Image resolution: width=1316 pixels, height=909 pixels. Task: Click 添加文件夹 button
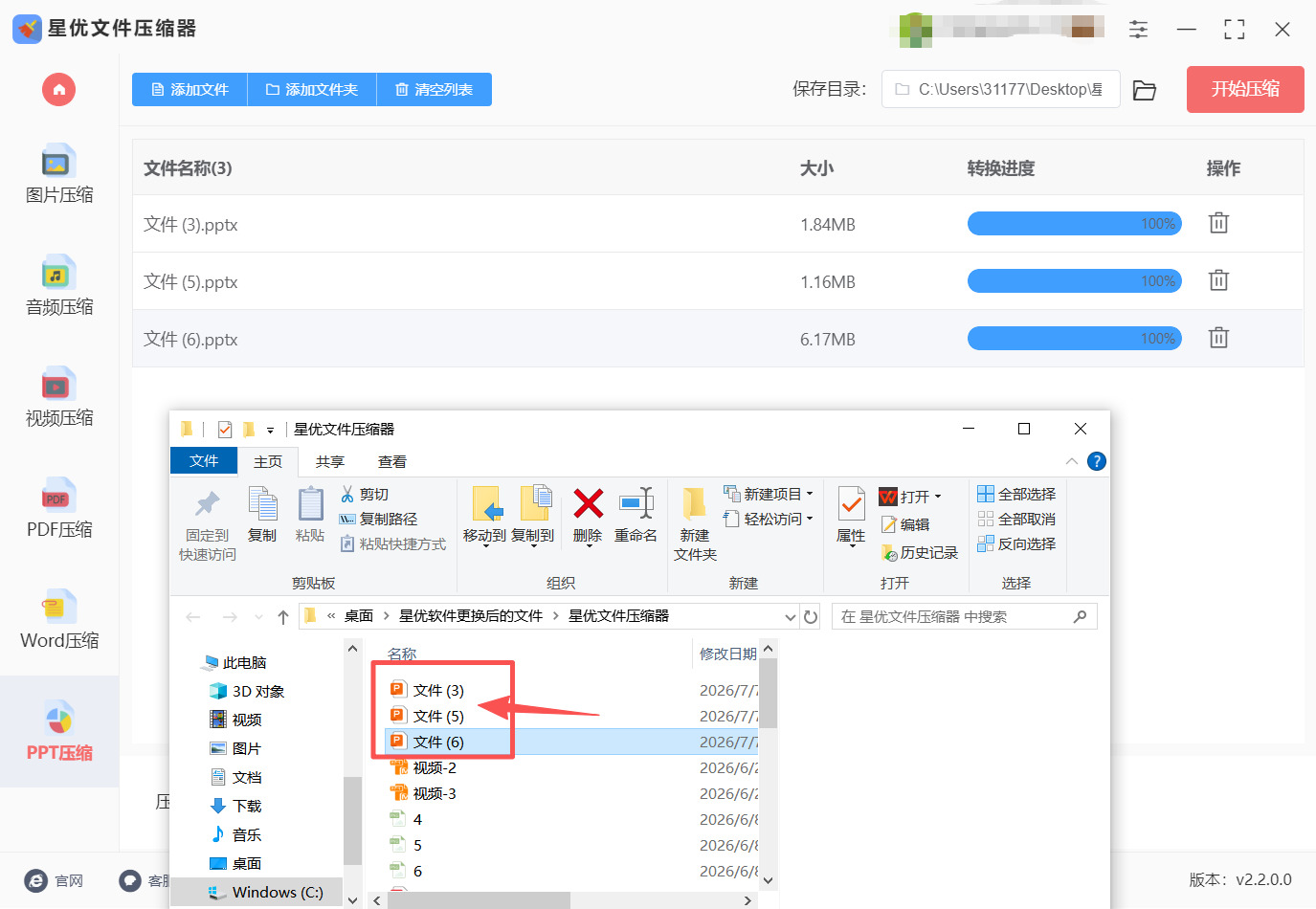pos(312,90)
